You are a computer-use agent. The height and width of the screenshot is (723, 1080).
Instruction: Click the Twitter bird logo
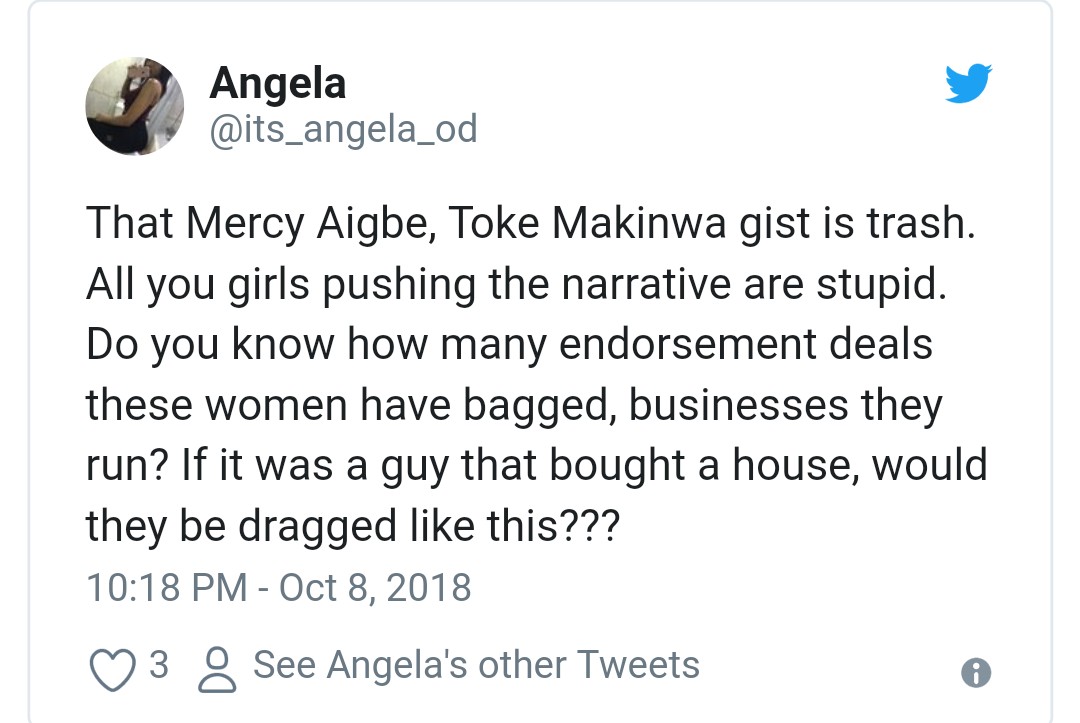[x=968, y=84]
